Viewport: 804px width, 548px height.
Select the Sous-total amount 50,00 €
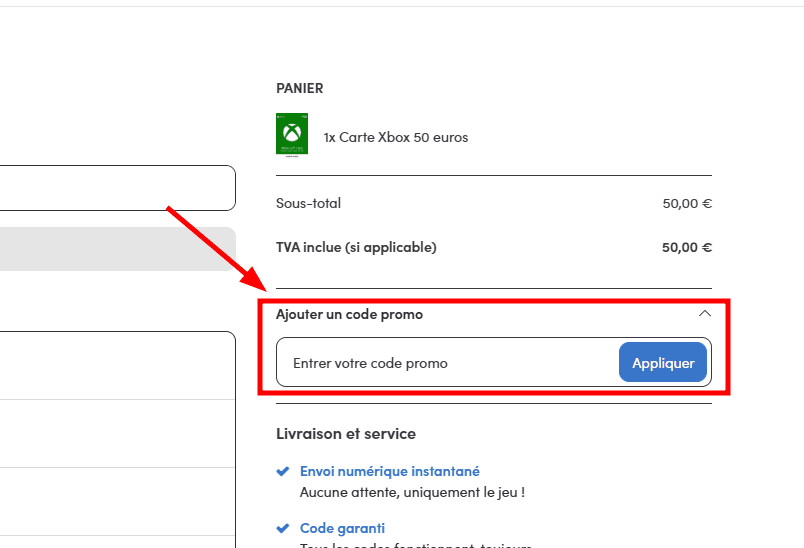click(687, 204)
